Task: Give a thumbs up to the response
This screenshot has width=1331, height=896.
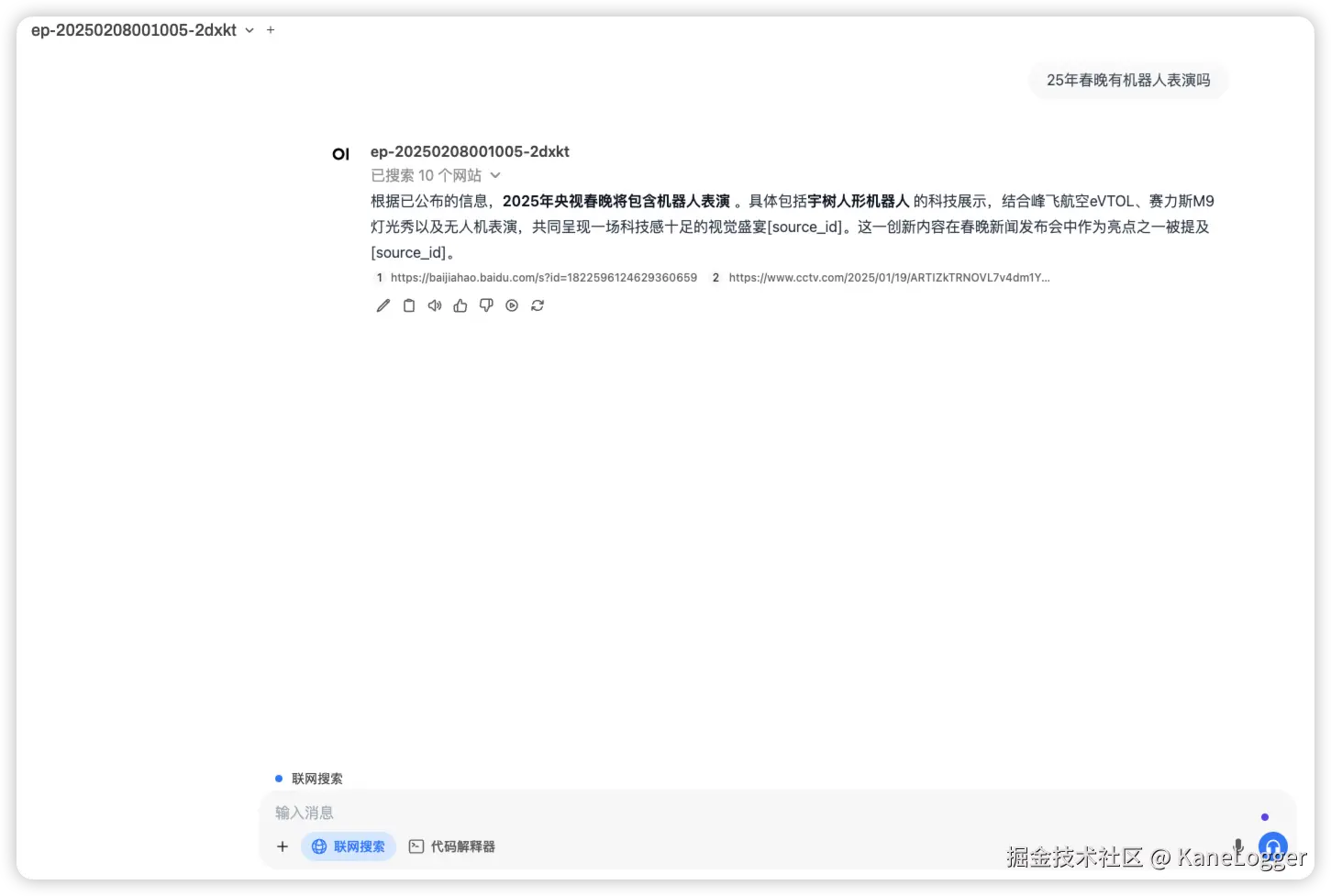Action: pos(460,305)
